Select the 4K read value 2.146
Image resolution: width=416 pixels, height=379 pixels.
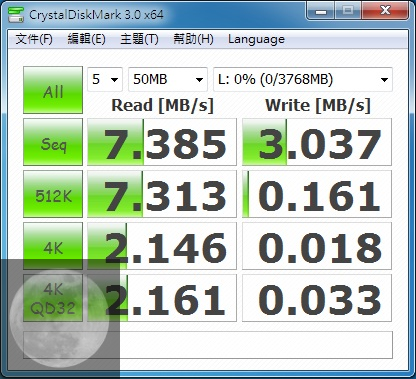pyautogui.click(x=162, y=246)
